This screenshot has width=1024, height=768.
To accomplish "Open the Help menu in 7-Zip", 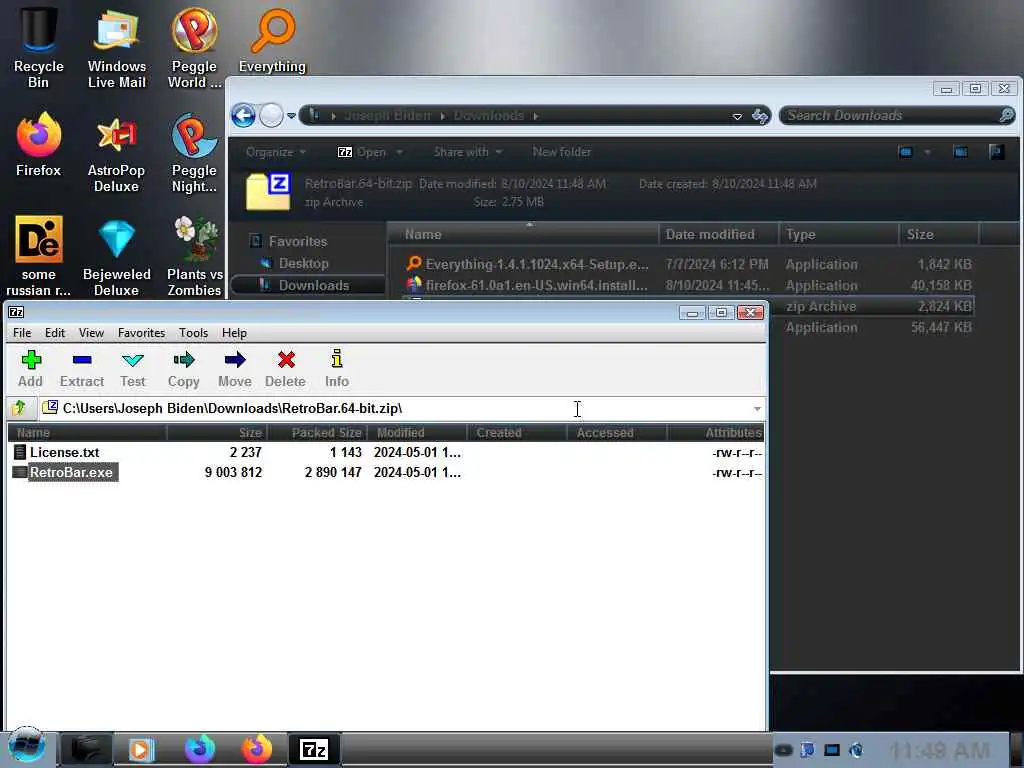I will (x=234, y=333).
